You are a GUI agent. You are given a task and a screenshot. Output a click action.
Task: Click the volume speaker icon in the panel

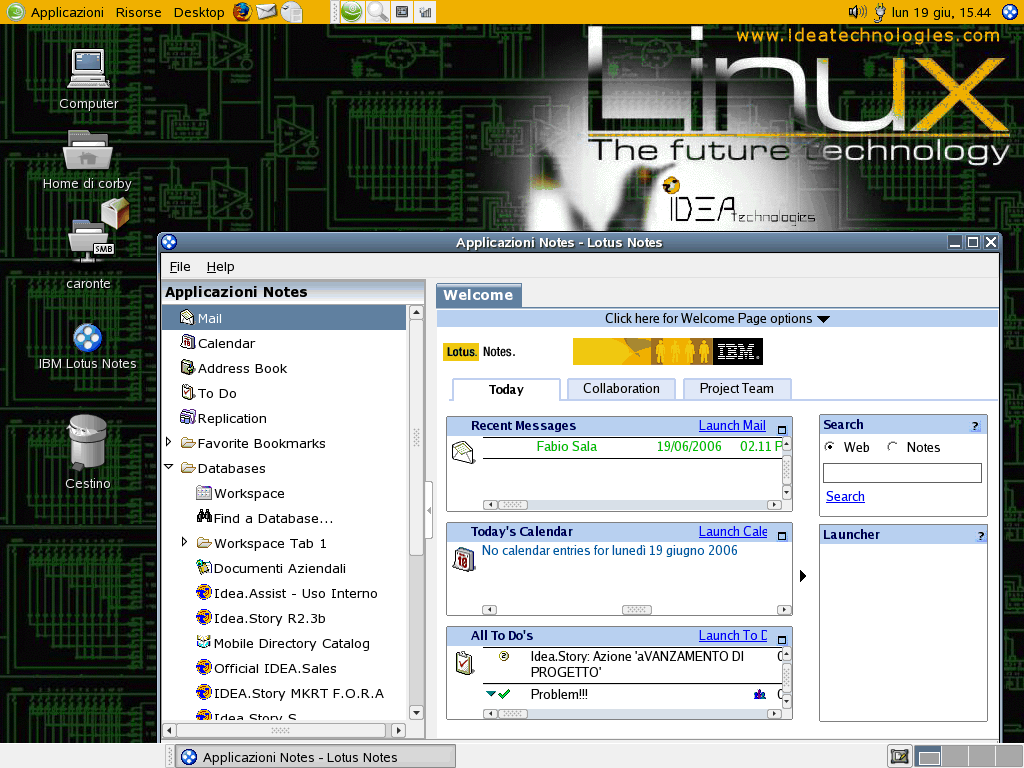tap(857, 12)
